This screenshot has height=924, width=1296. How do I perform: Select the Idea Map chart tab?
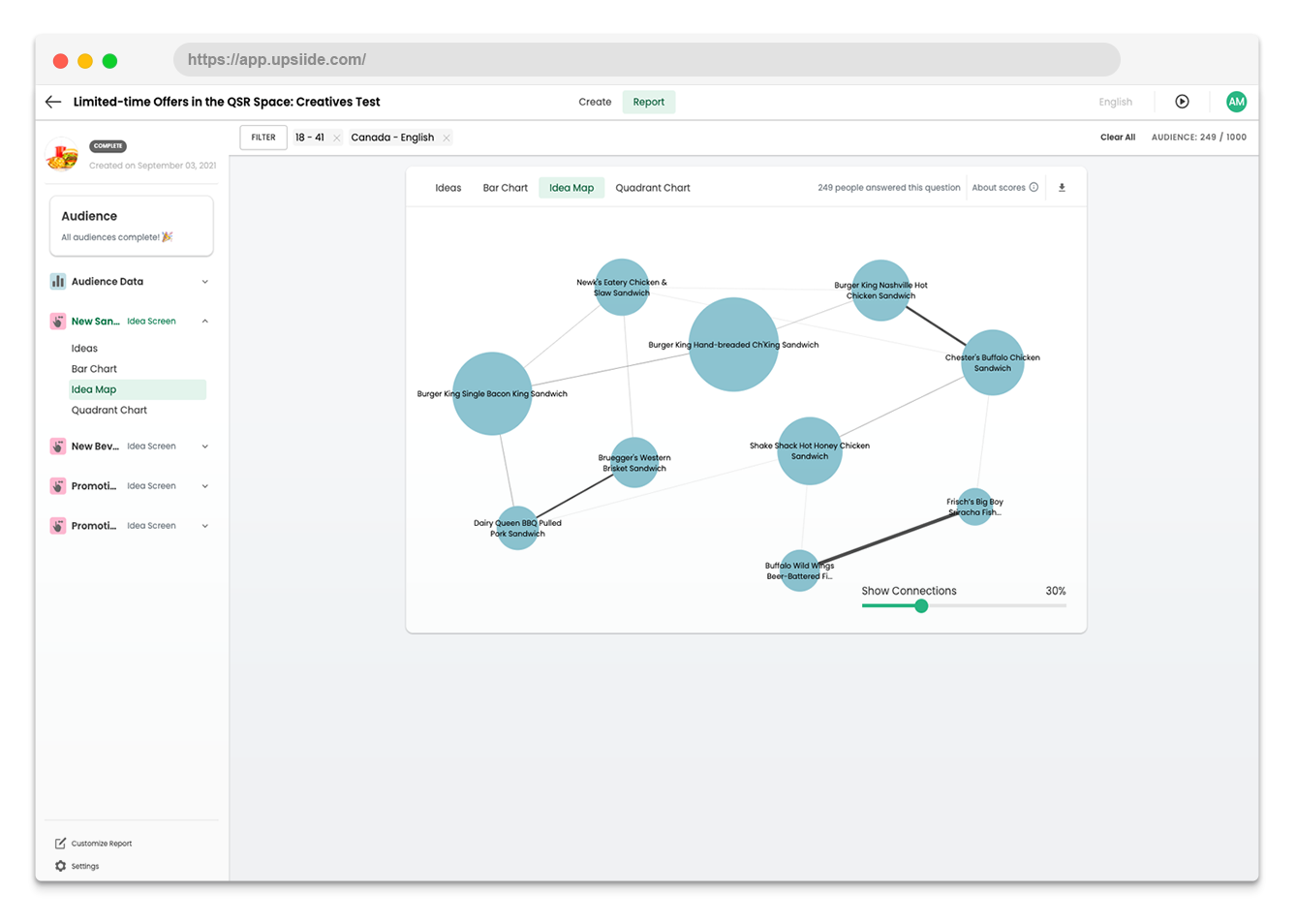point(571,188)
